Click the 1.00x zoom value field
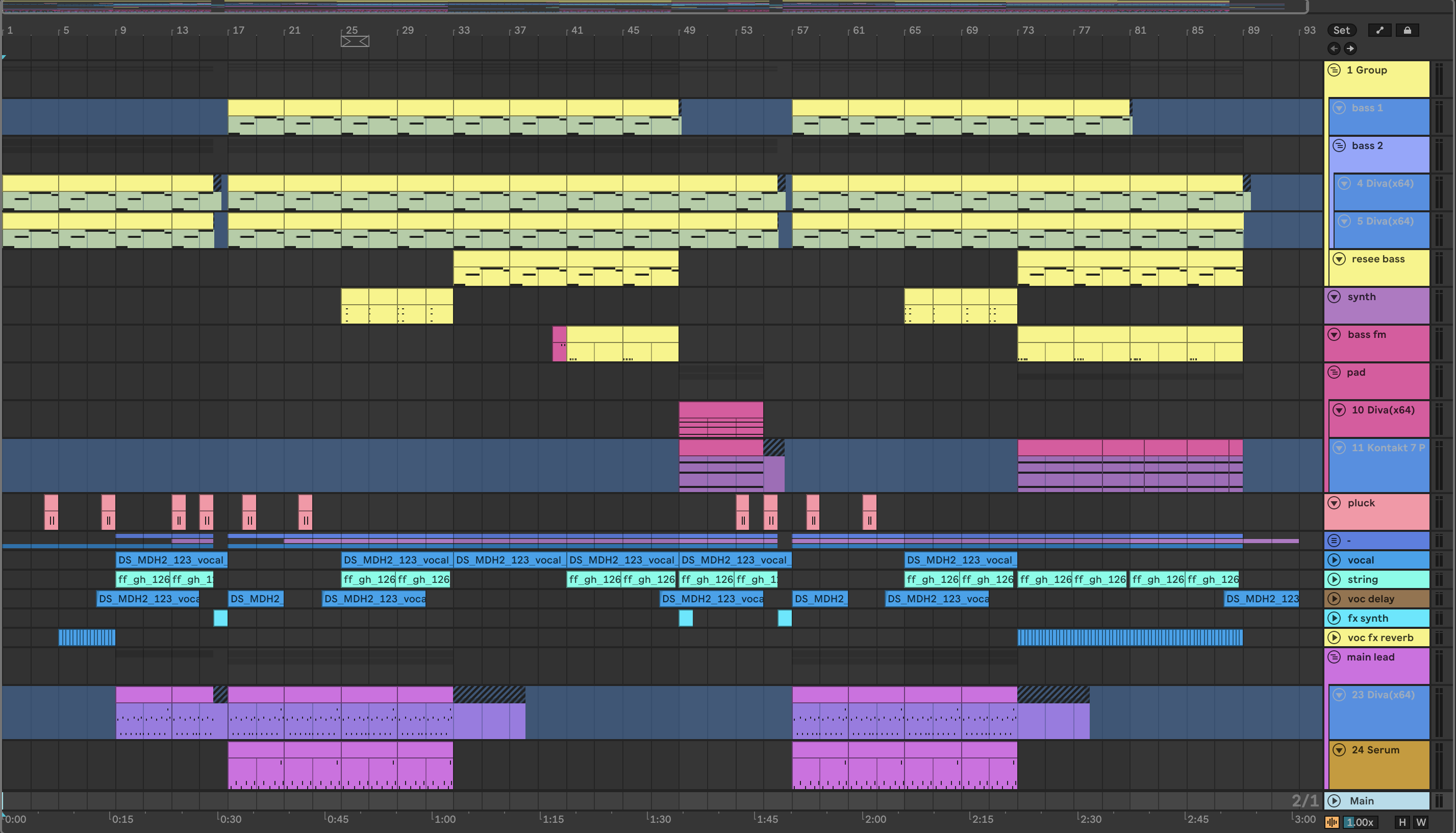The height and width of the screenshot is (833, 1456). point(1360,822)
